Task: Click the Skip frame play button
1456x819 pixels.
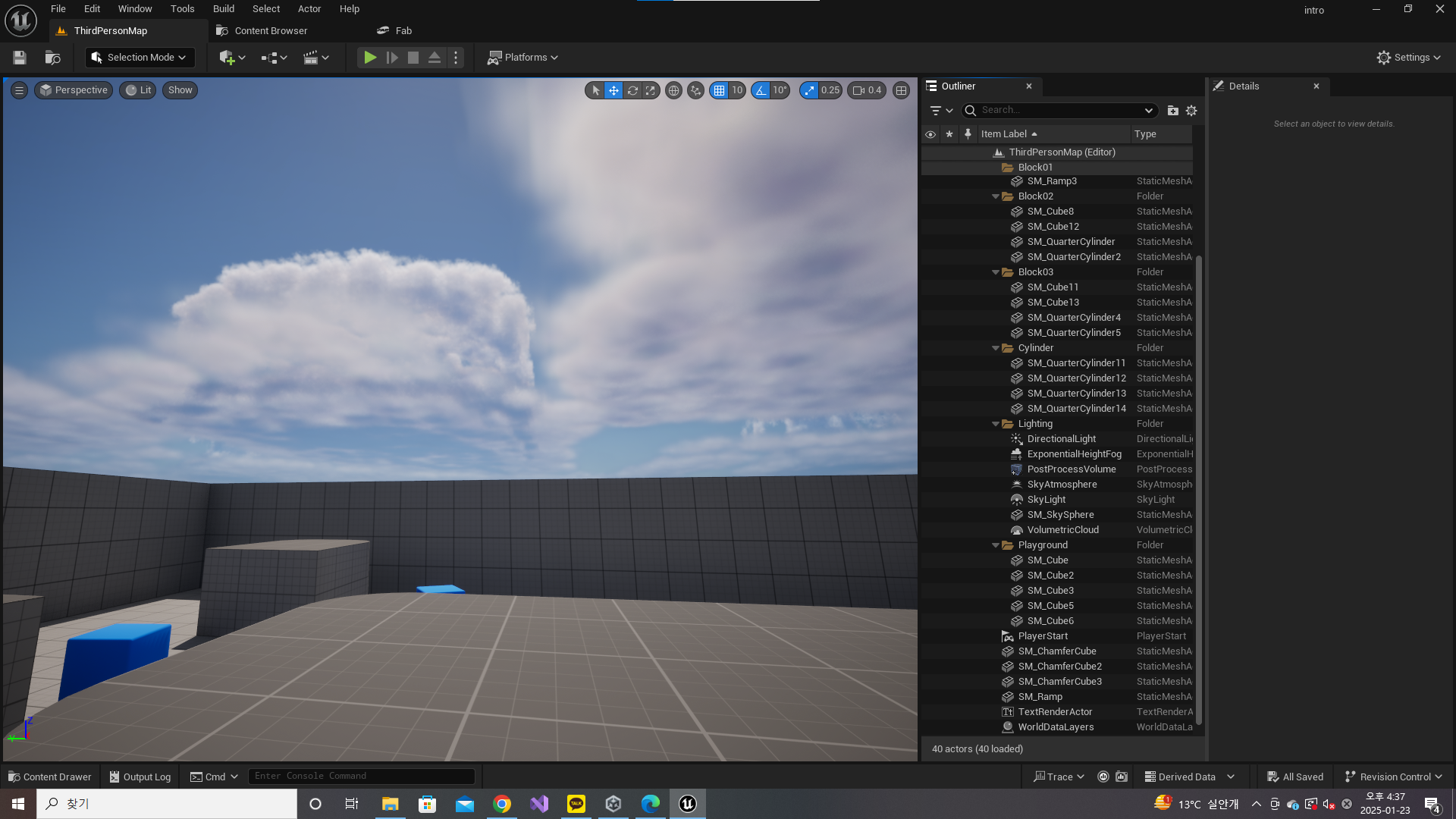Action: coord(392,58)
